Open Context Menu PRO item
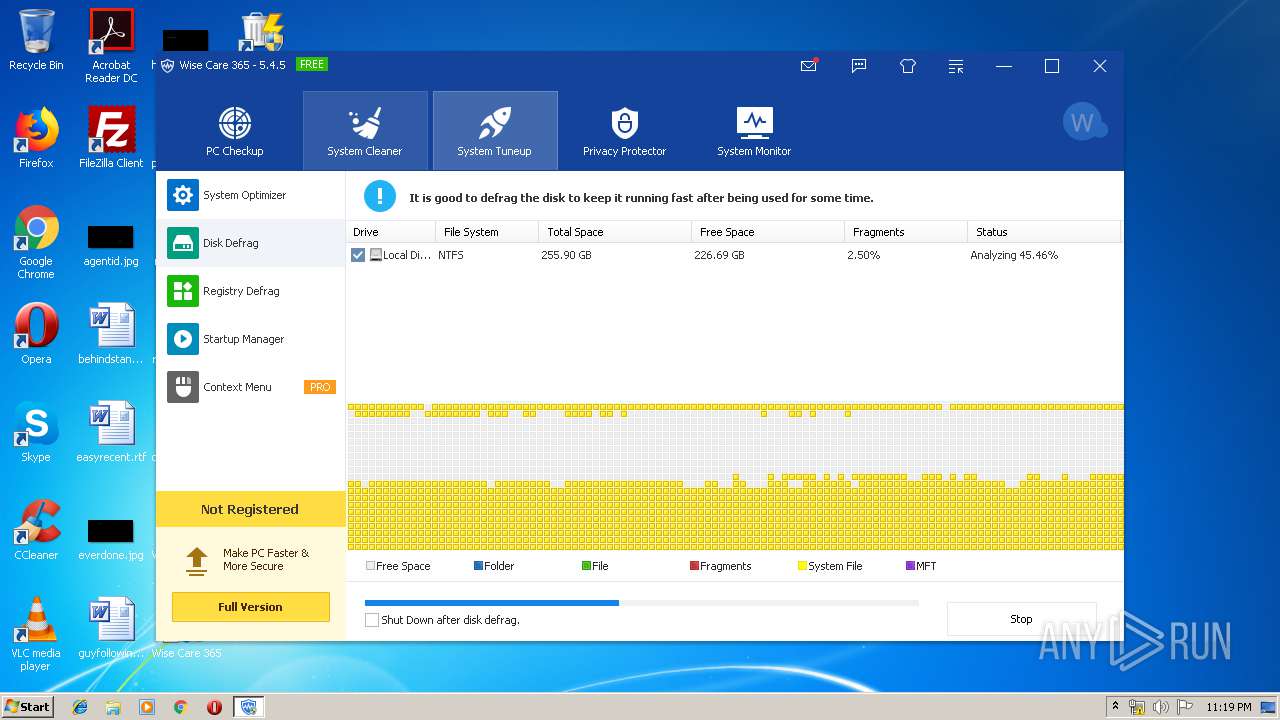This screenshot has height=720, width=1280. [x=251, y=387]
